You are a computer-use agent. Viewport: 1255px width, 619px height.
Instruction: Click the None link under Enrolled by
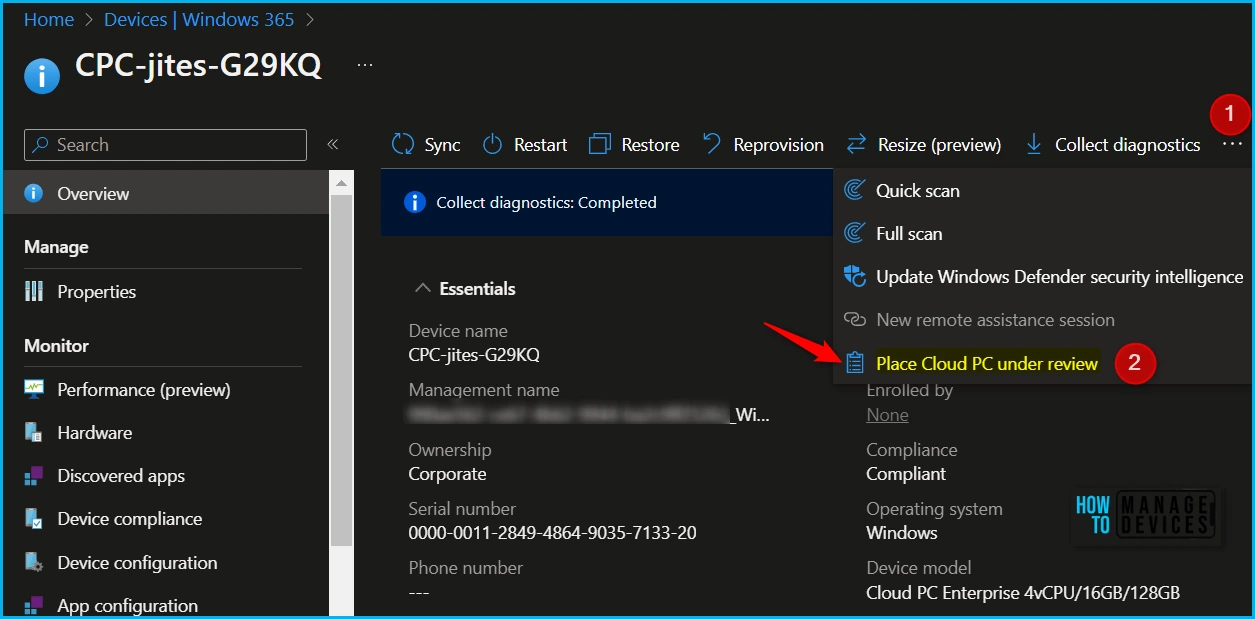click(887, 414)
